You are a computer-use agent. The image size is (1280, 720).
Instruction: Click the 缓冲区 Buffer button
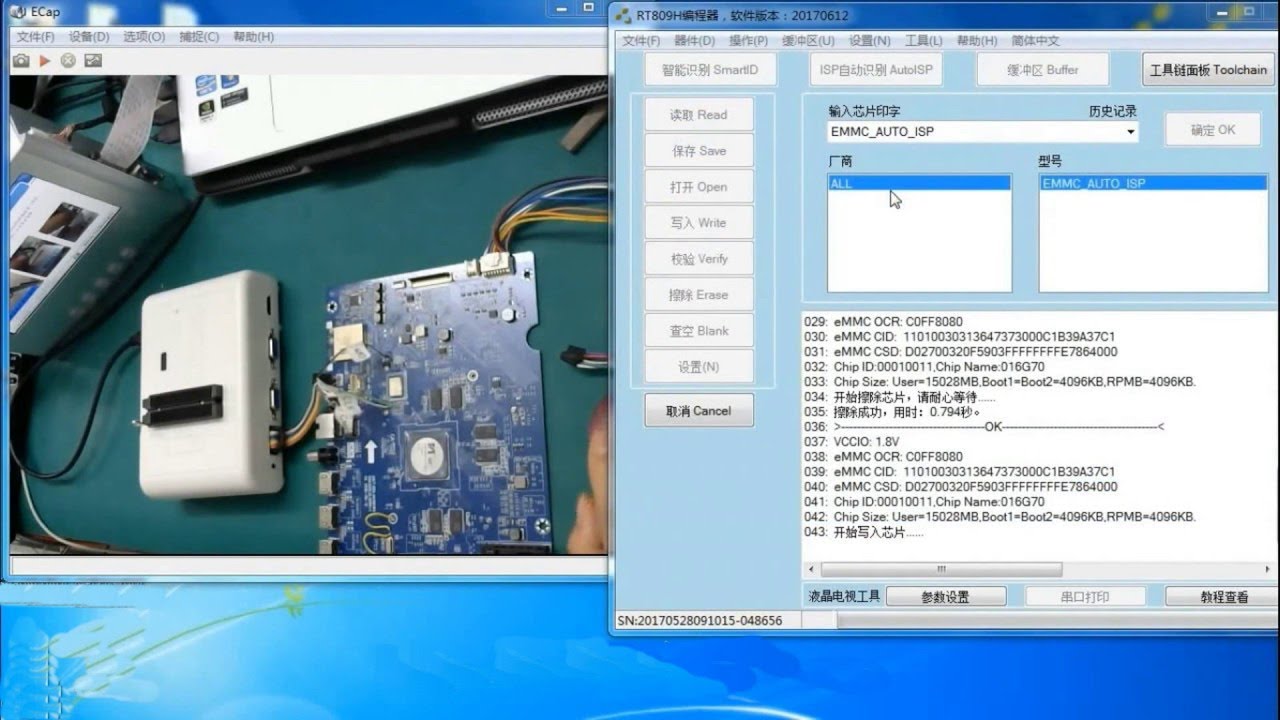click(1042, 70)
